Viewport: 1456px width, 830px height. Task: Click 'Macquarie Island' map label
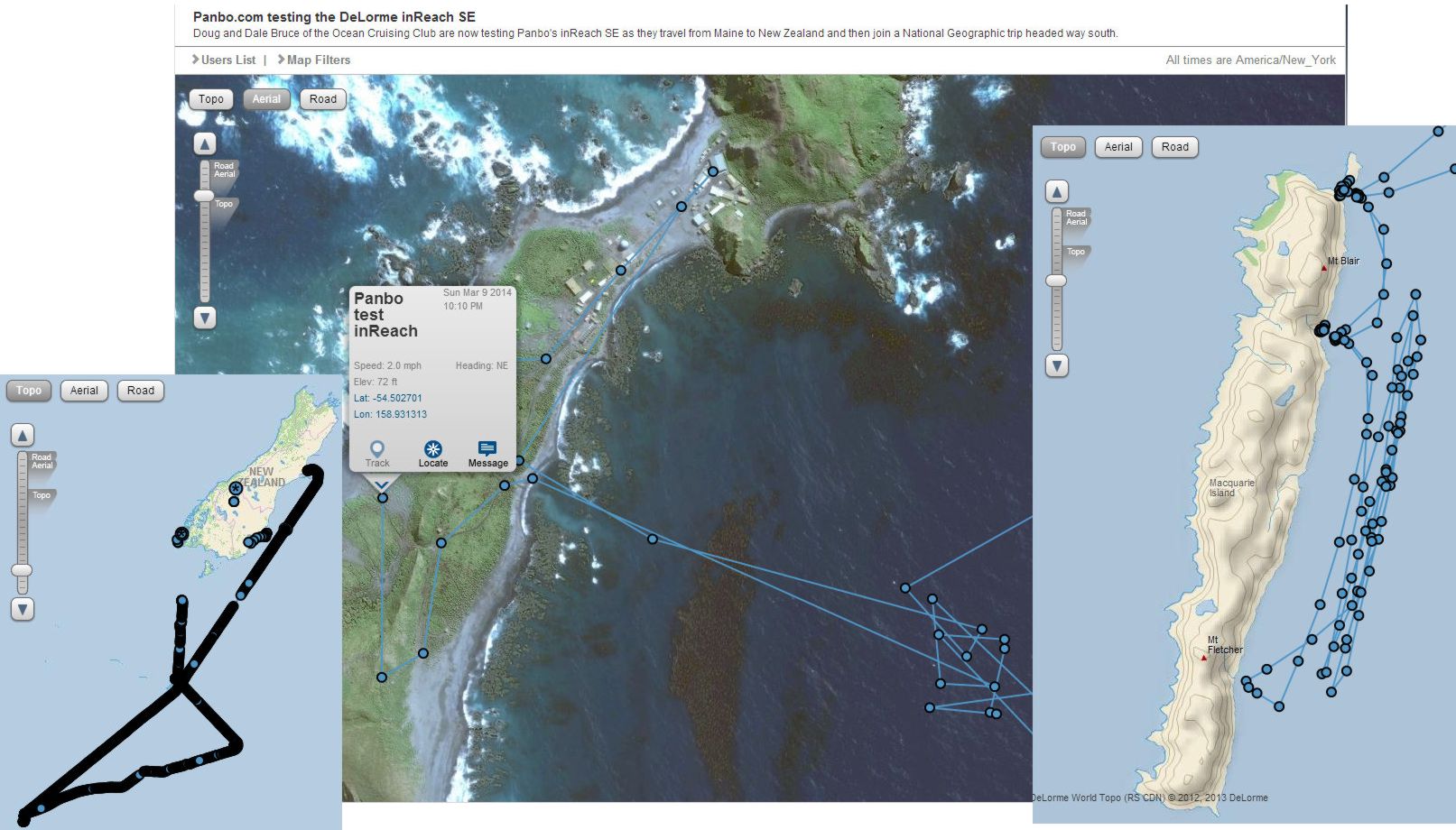[x=1231, y=488]
